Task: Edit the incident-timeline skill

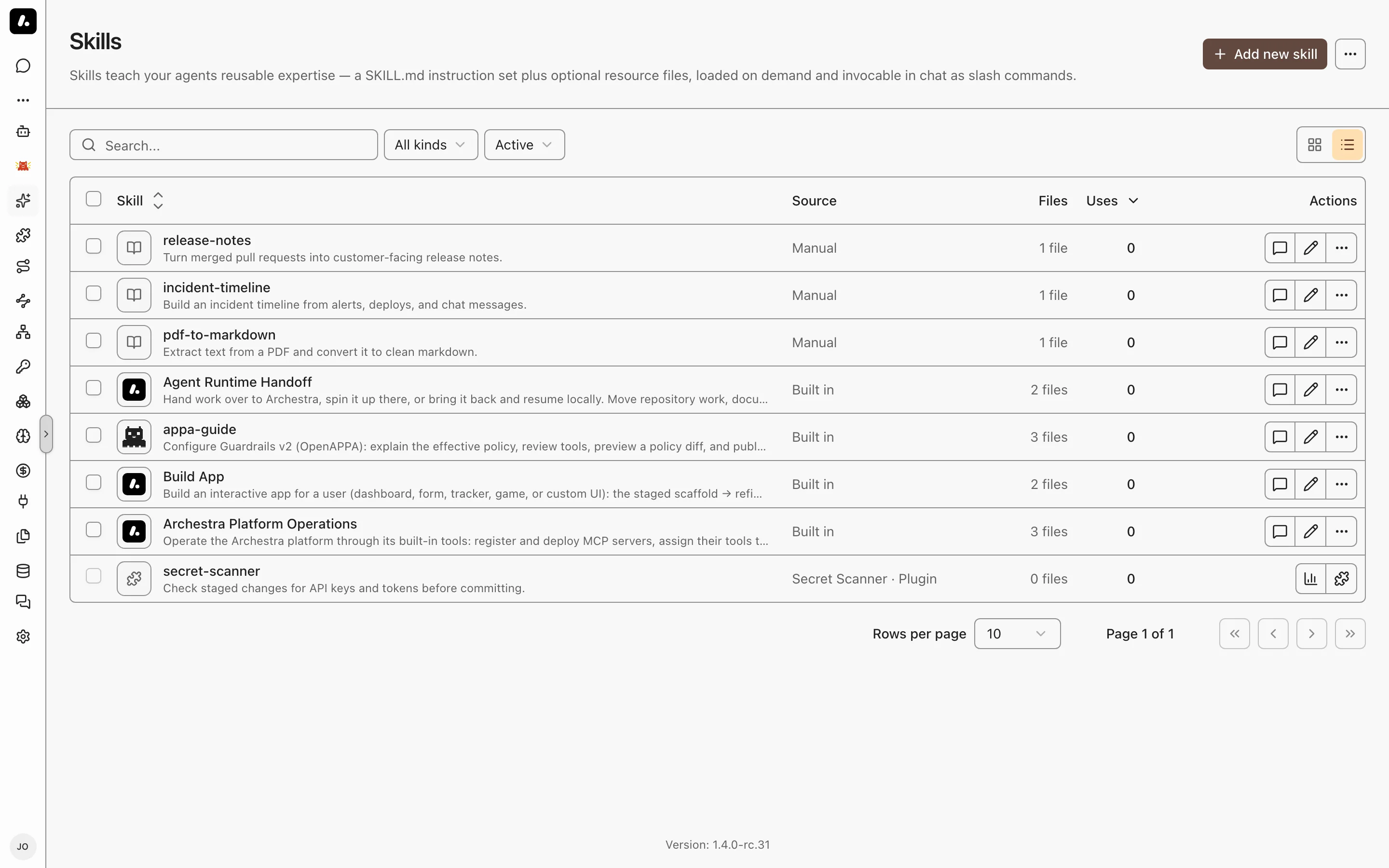Action: (1310, 295)
